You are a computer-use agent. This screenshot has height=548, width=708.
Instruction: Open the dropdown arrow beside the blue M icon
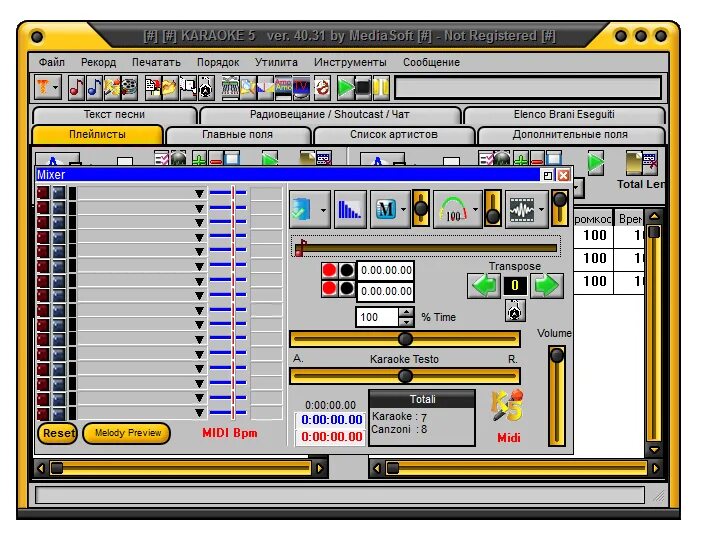click(x=404, y=209)
